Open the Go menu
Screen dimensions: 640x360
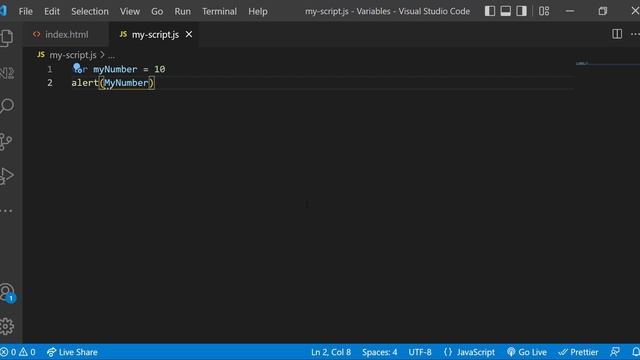point(157,11)
